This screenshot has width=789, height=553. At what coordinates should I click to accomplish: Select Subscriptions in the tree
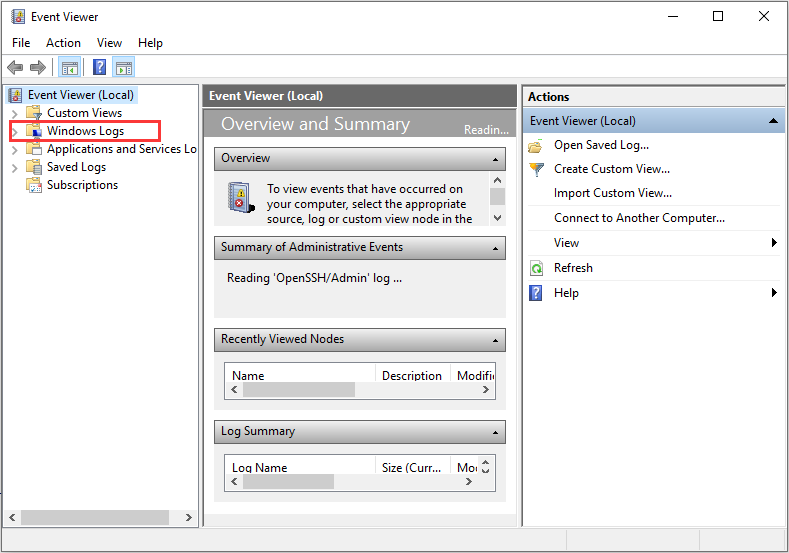tap(83, 185)
